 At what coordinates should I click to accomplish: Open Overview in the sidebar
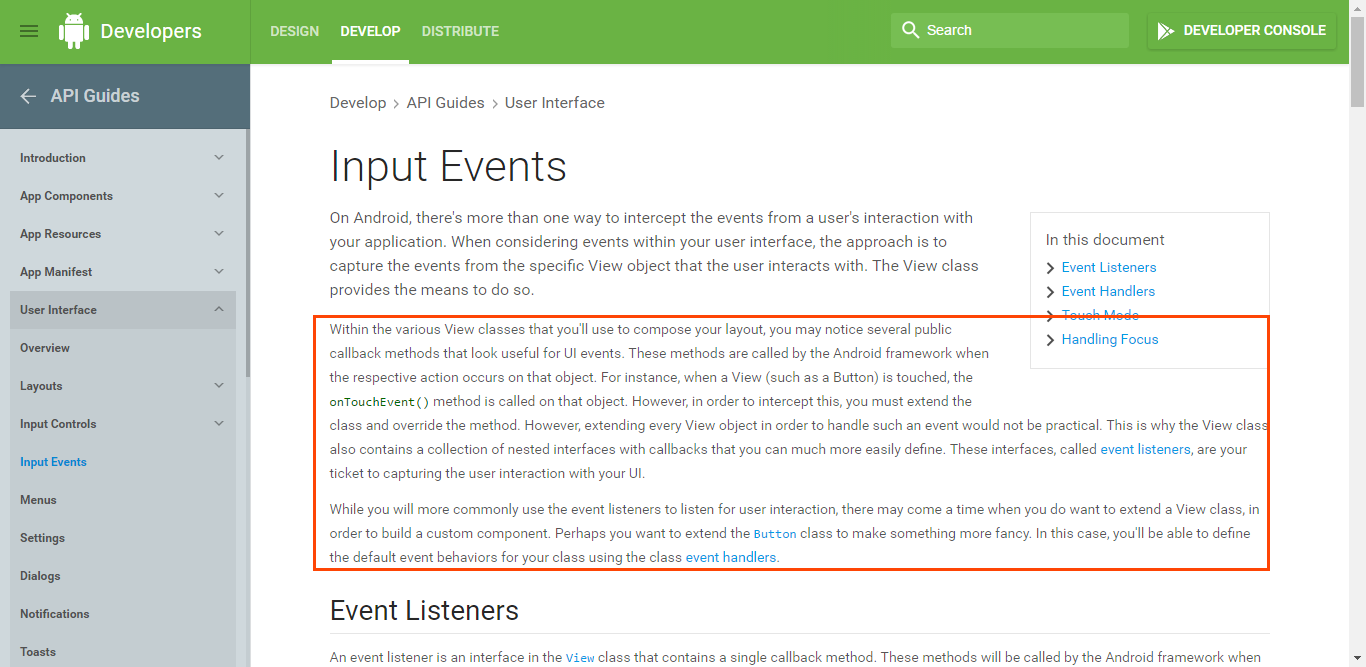(x=45, y=348)
